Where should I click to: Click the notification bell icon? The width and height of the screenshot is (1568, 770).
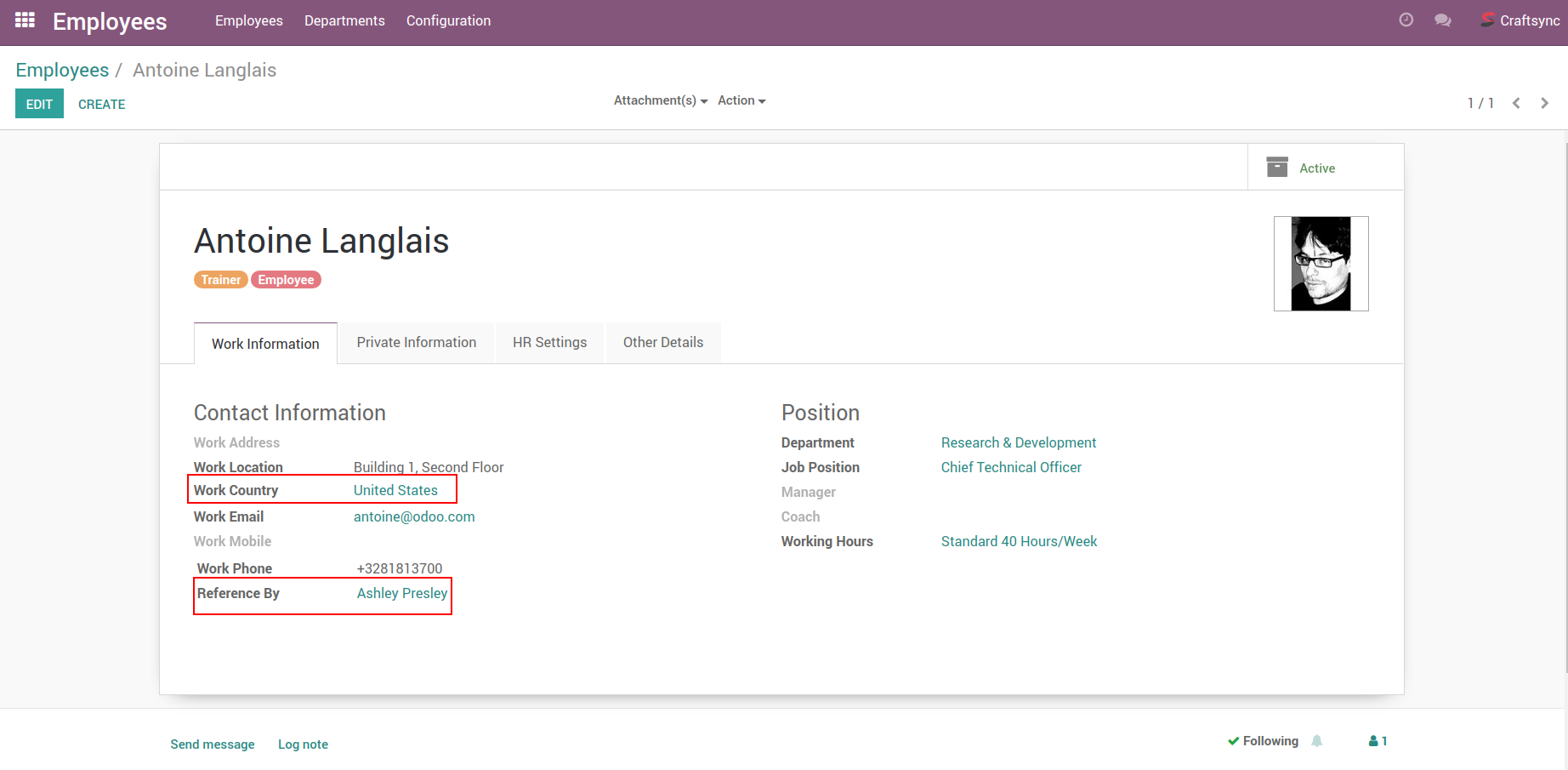tap(1317, 741)
